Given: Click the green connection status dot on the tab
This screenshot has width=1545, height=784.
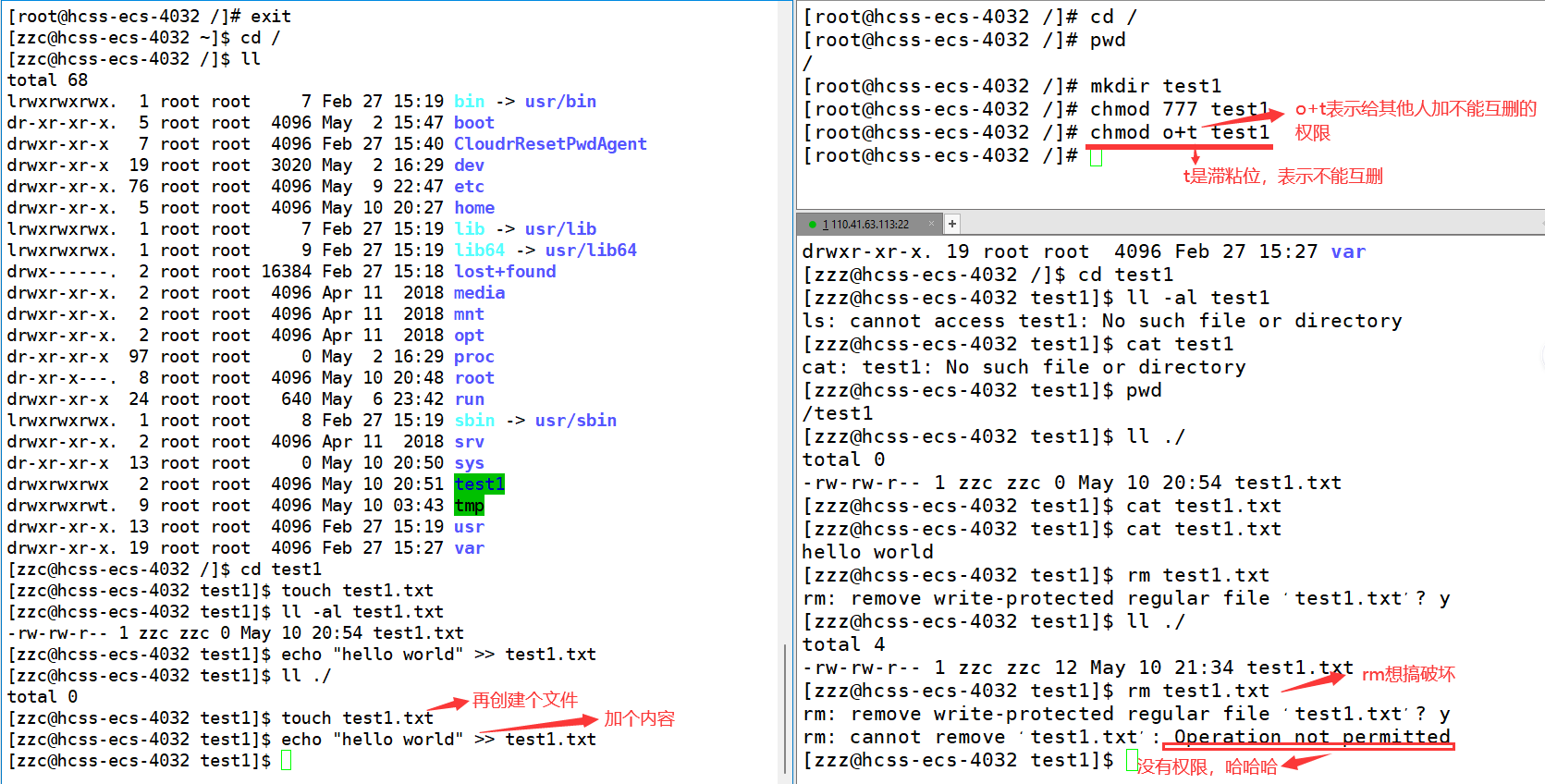Looking at the screenshot, I should [x=812, y=225].
